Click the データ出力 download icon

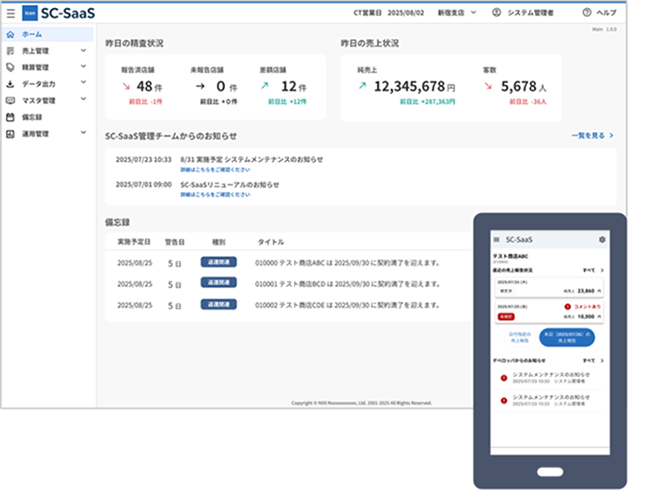(x=10, y=84)
